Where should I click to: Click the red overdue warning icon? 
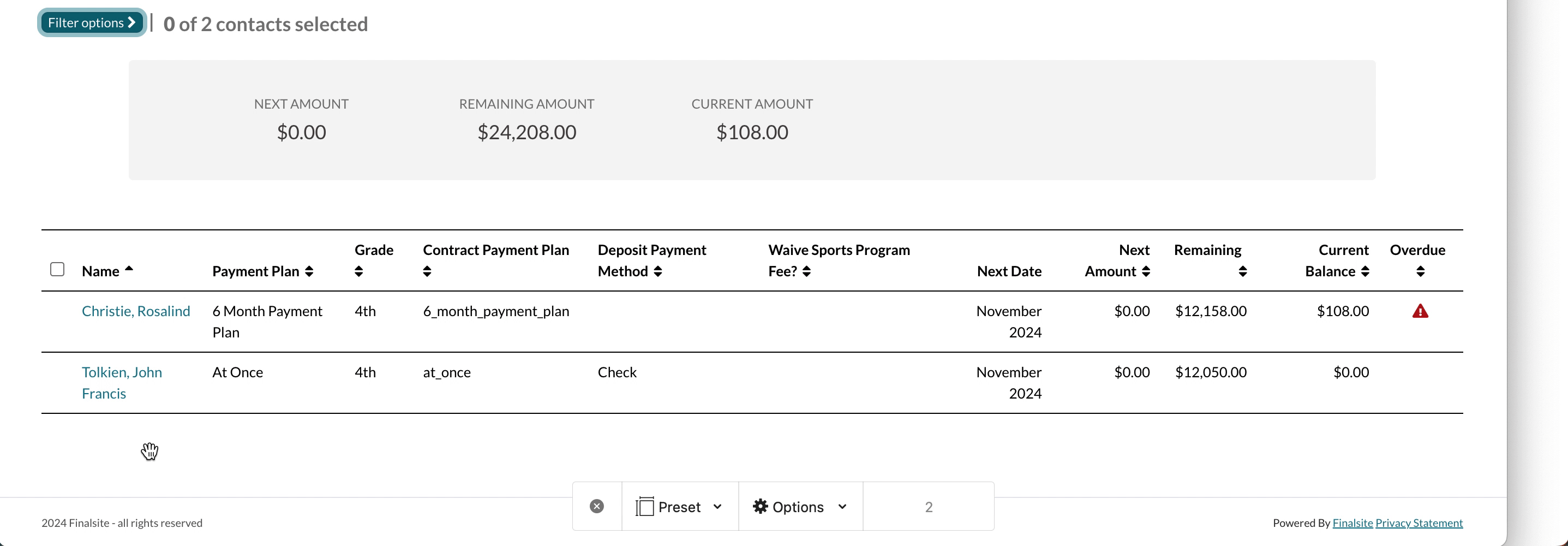tap(1420, 311)
